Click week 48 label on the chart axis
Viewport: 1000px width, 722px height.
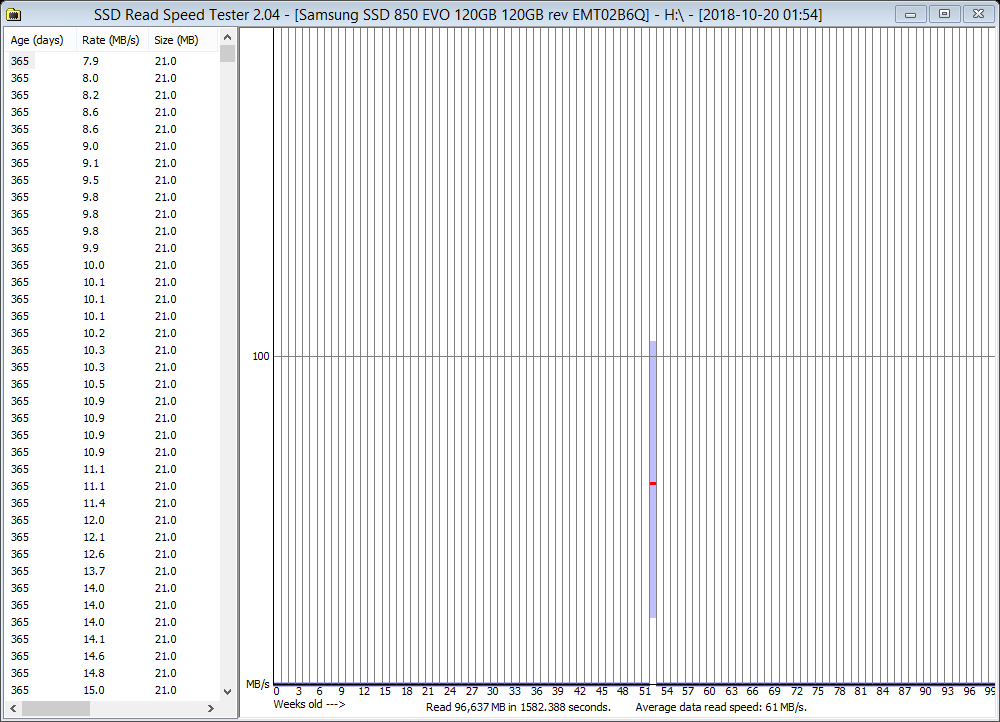tap(622, 691)
